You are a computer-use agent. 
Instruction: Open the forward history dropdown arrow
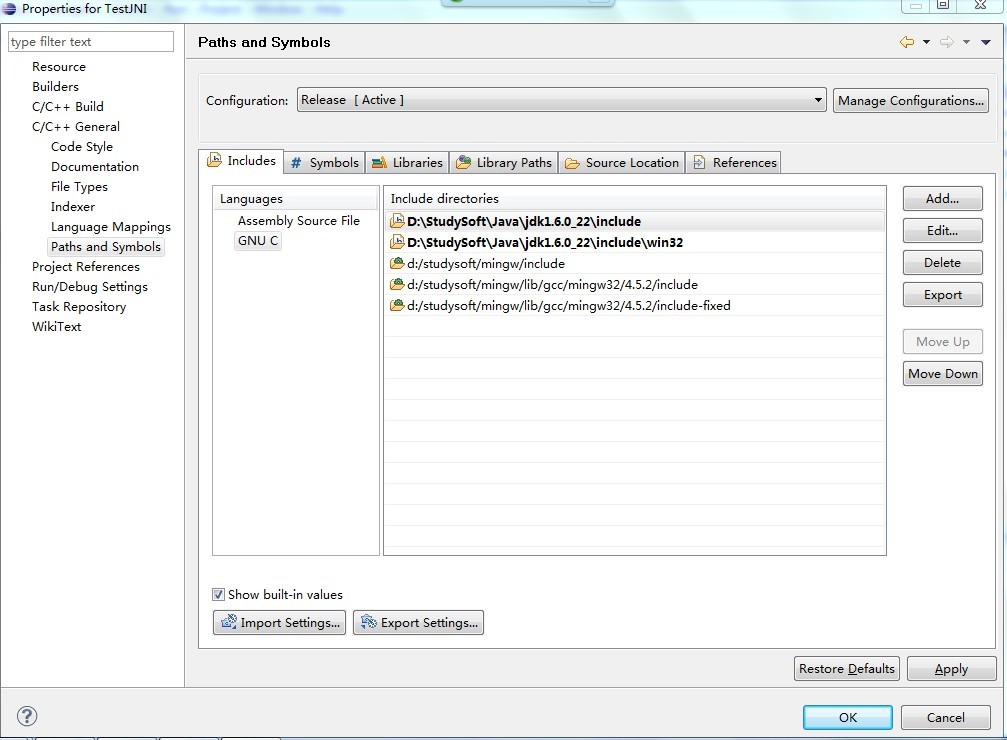pos(966,42)
